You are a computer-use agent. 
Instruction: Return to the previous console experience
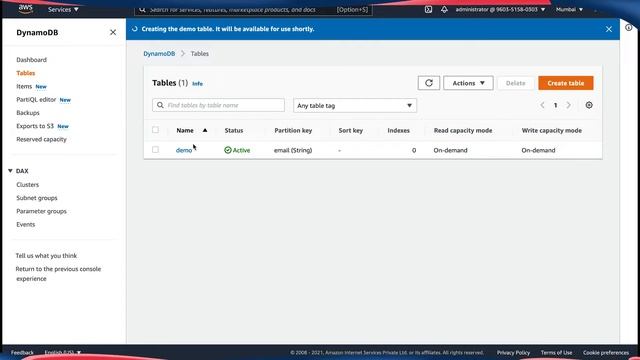click(x=58, y=274)
